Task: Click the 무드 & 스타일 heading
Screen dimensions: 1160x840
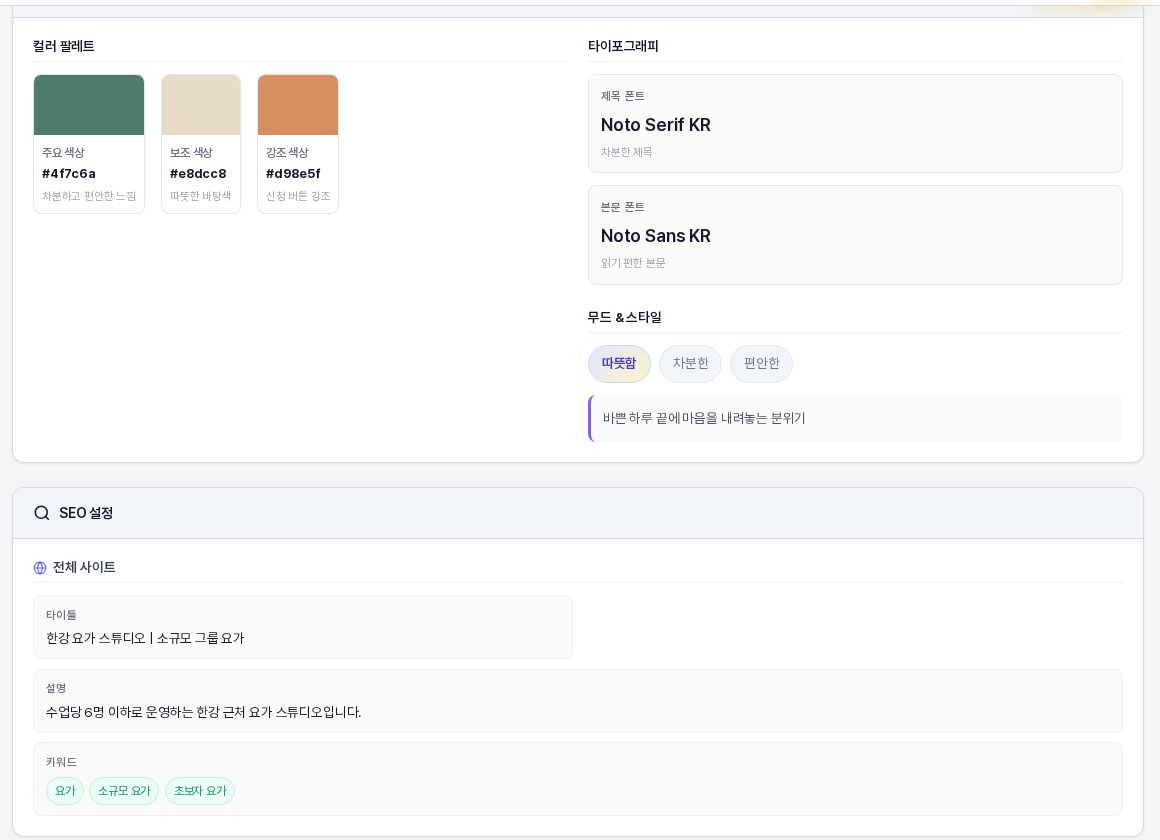Action: 624,317
